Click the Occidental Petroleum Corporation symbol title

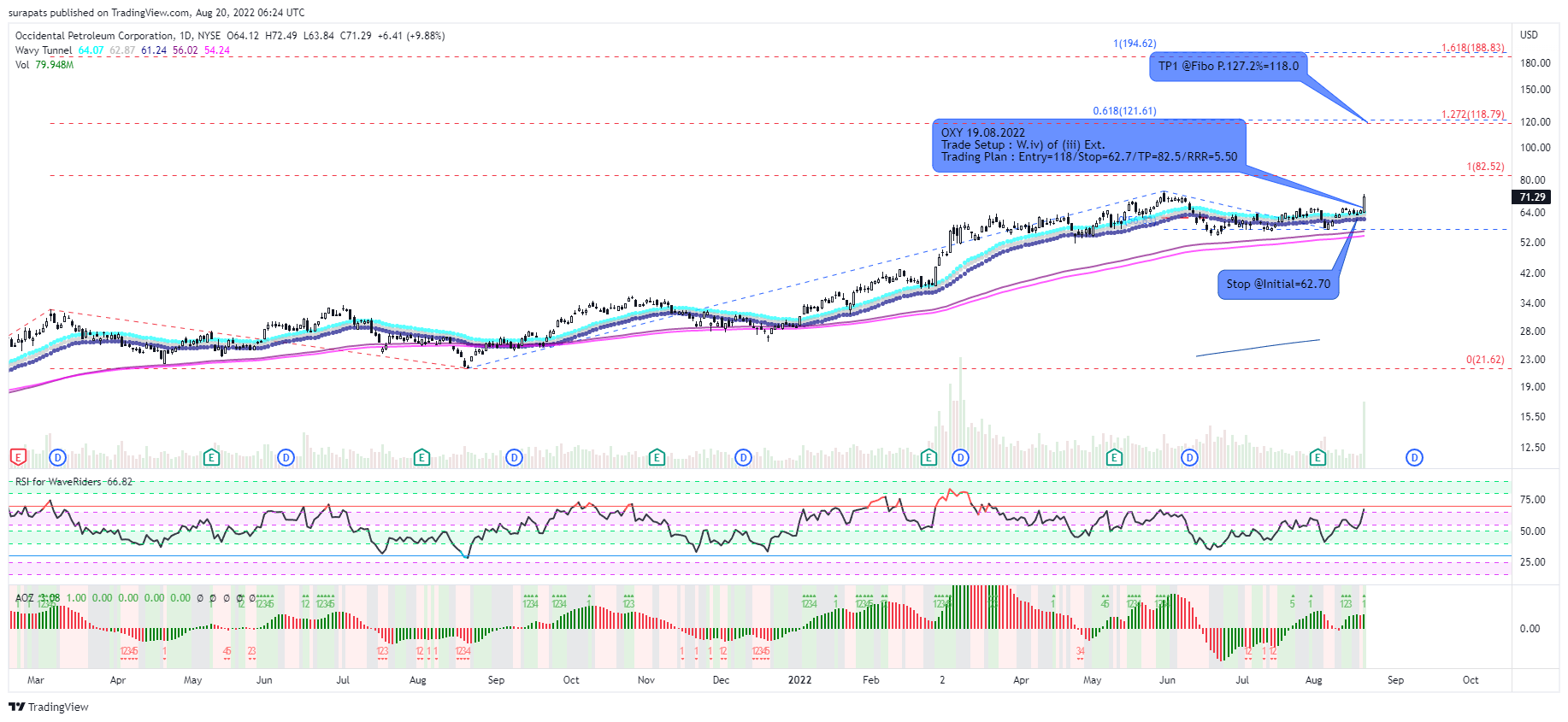point(94,36)
